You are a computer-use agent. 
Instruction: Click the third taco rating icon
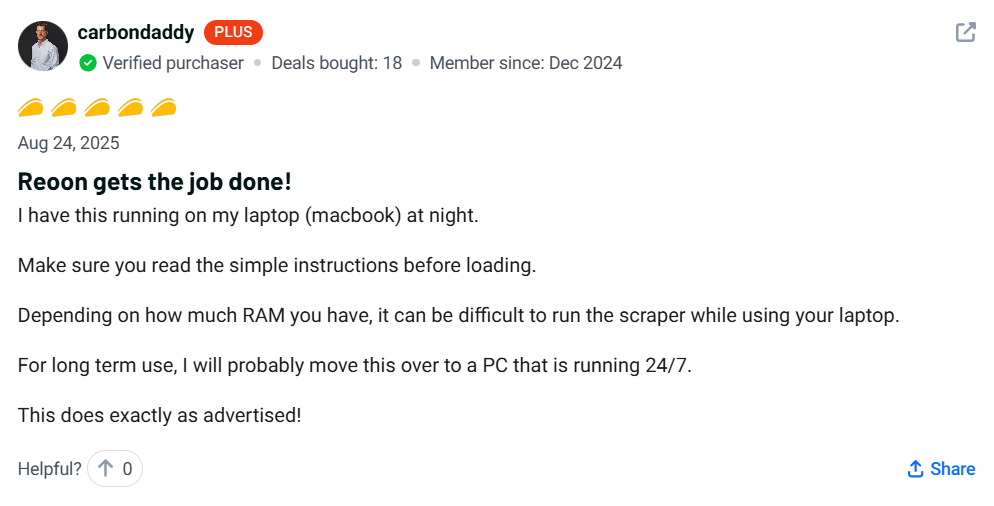tap(97, 107)
